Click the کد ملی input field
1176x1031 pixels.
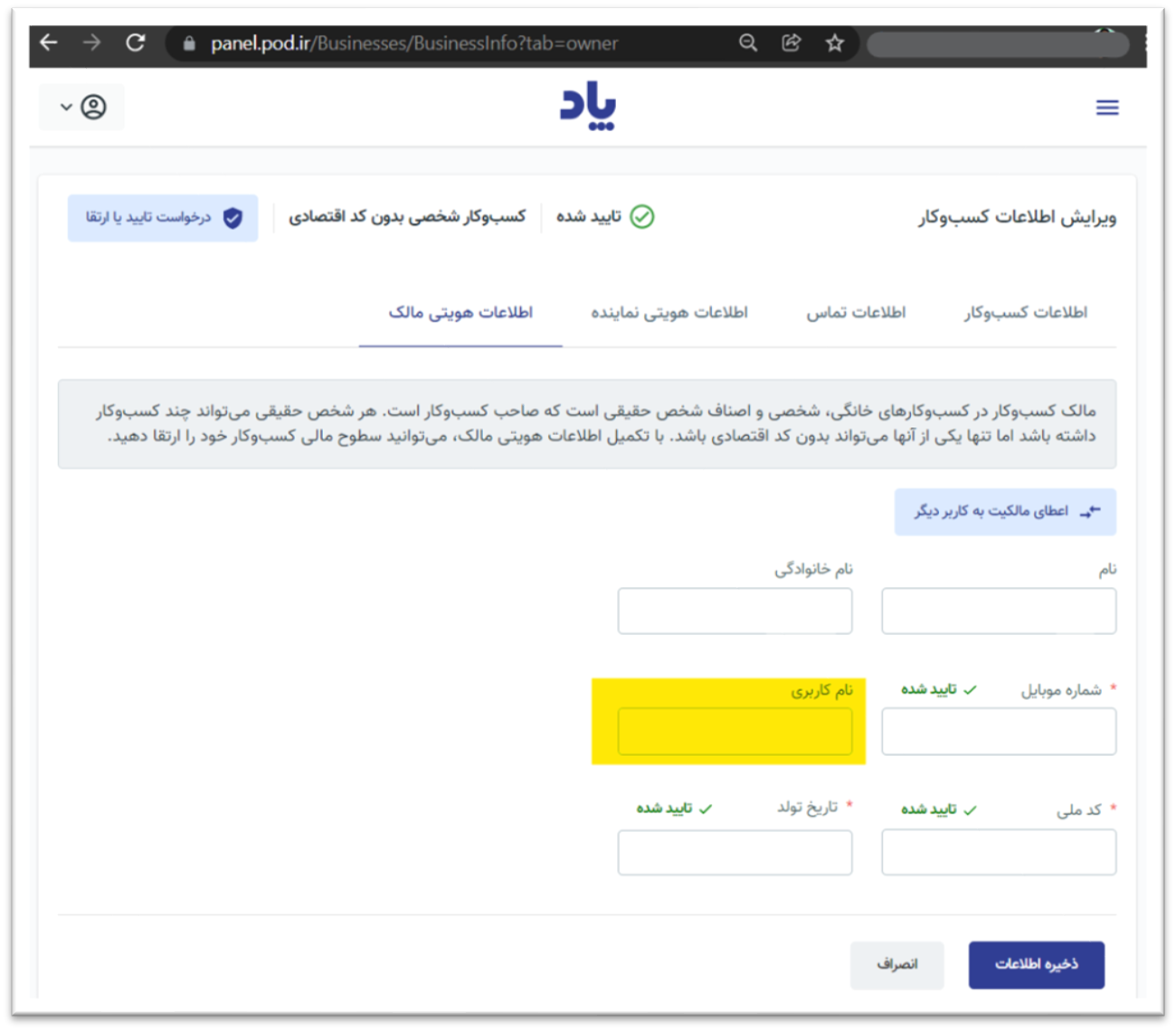(999, 852)
